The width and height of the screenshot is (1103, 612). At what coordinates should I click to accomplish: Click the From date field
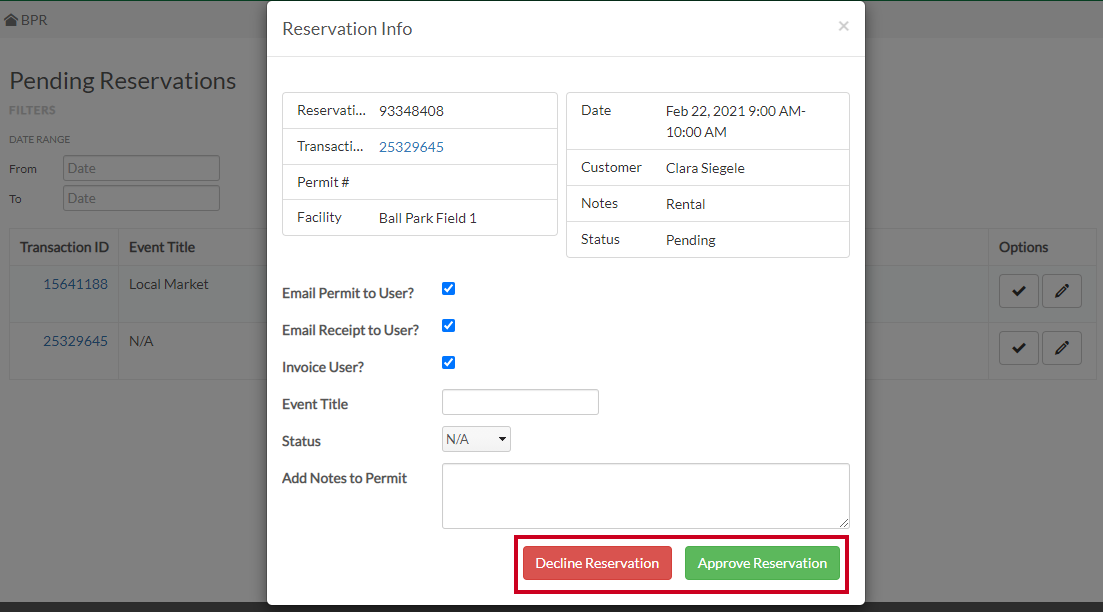[141, 168]
